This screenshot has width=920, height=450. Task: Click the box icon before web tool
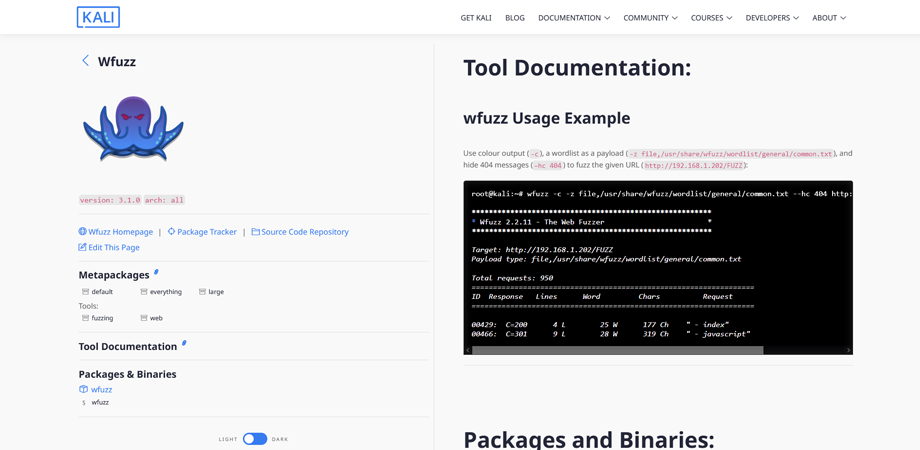(x=144, y=318)
